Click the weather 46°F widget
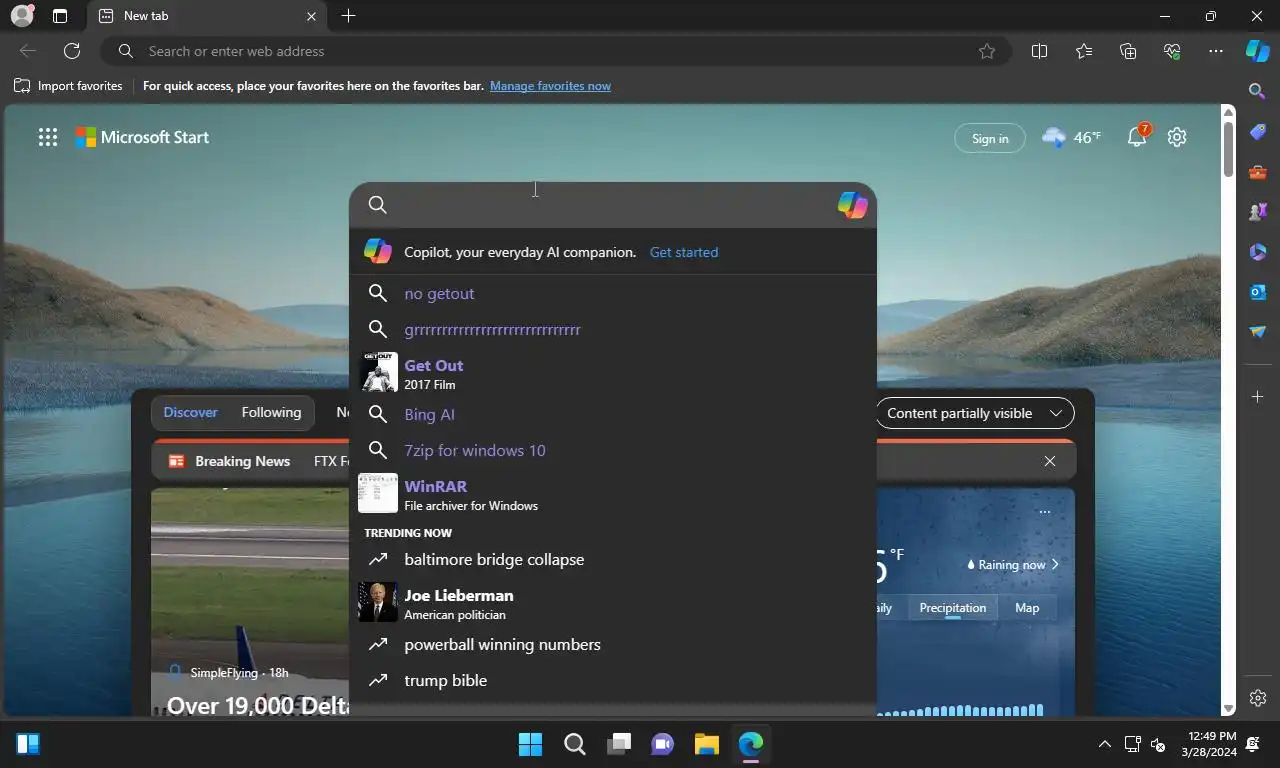1280x768 pixels. point(1071,137)
